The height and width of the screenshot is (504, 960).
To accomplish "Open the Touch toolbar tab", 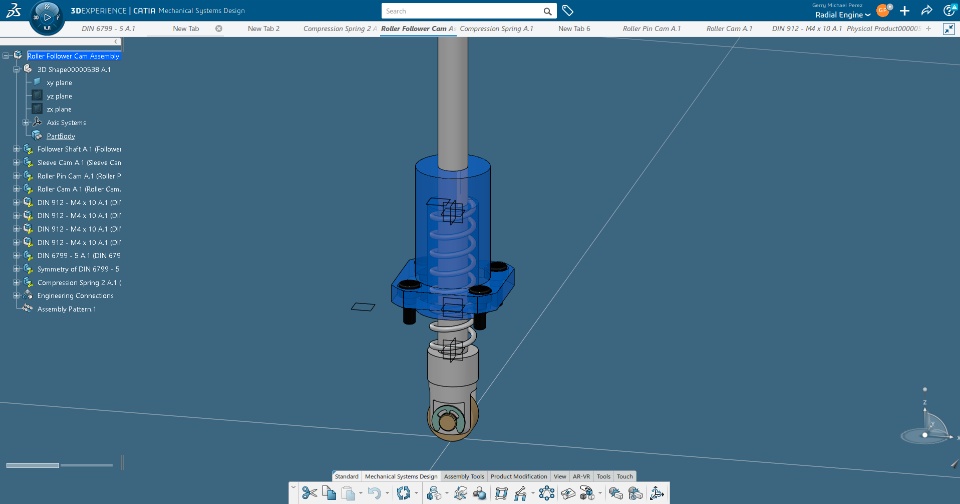I will tap(624, 476).
